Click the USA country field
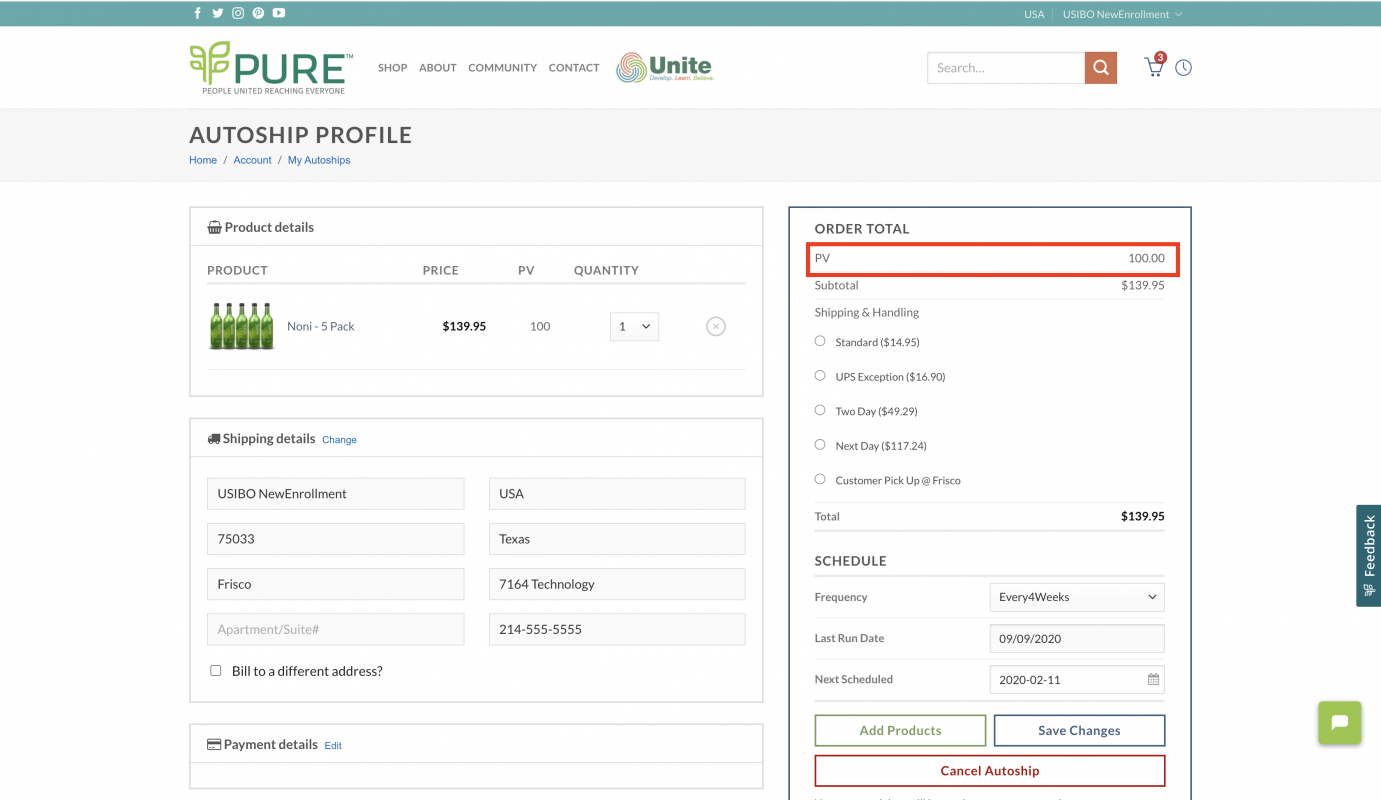Screen dimensions: 1381x800 617,494
